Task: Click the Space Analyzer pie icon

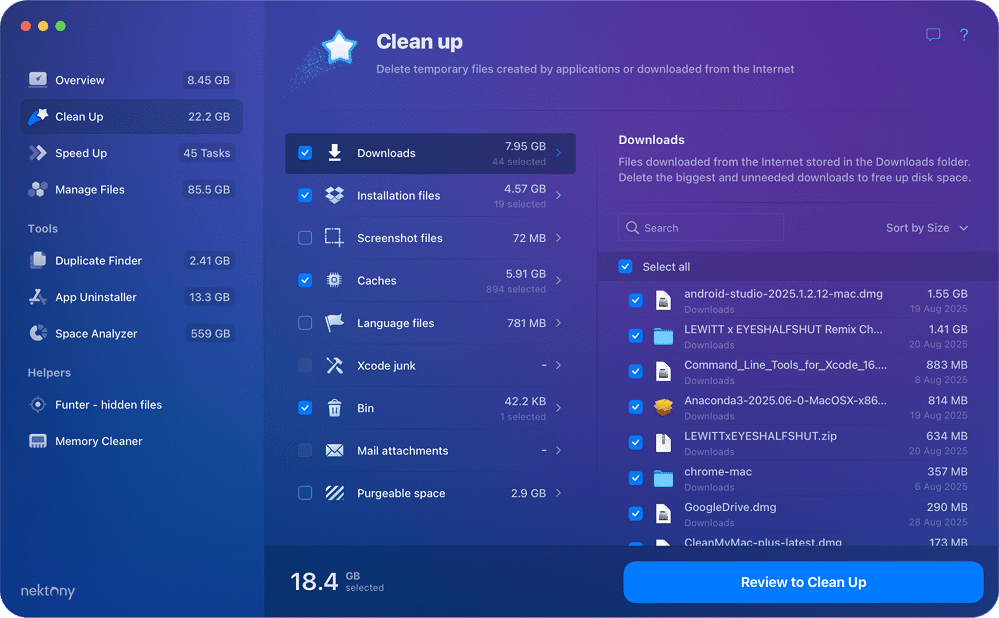Action: (x=38, y=333)
